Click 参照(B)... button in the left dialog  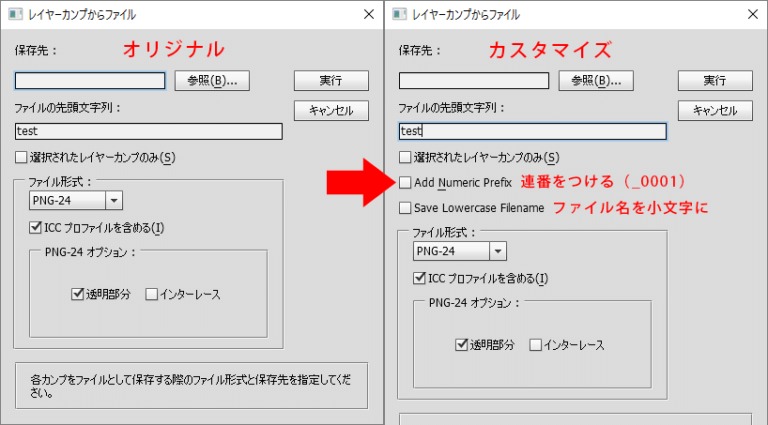[212, 81]
